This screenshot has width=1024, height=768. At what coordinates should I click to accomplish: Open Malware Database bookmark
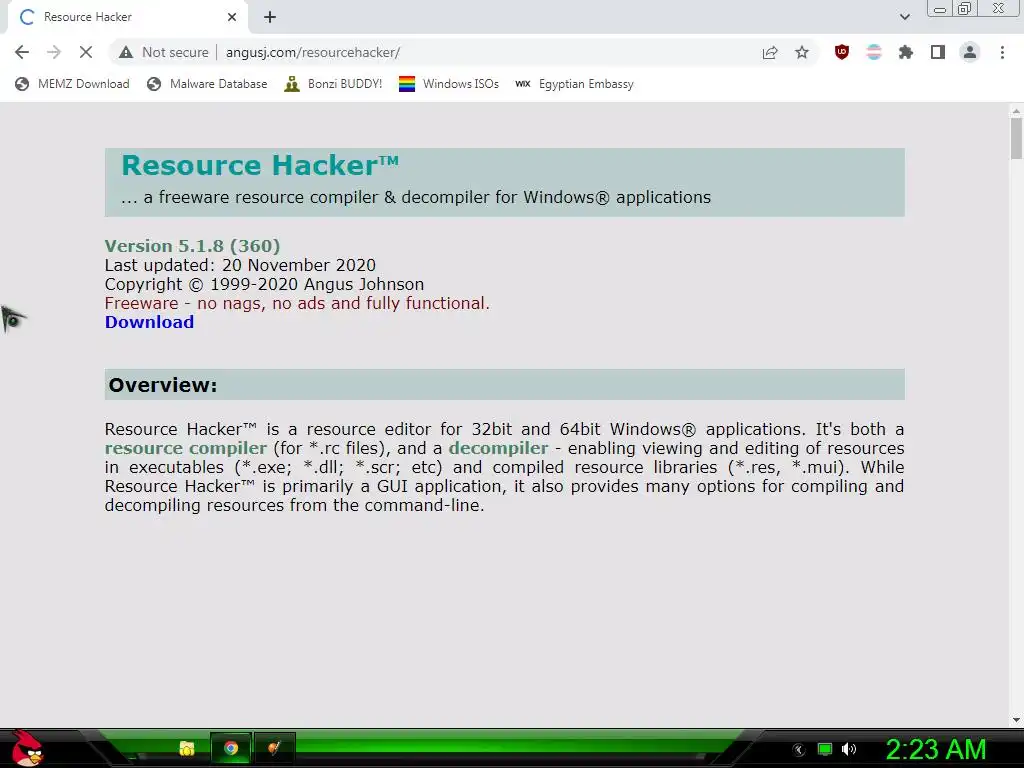(207, 84)
